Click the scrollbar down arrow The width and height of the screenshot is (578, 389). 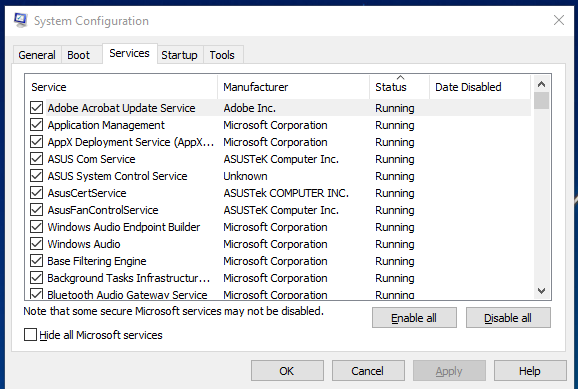pyautogui.click(x=541, y=291)
